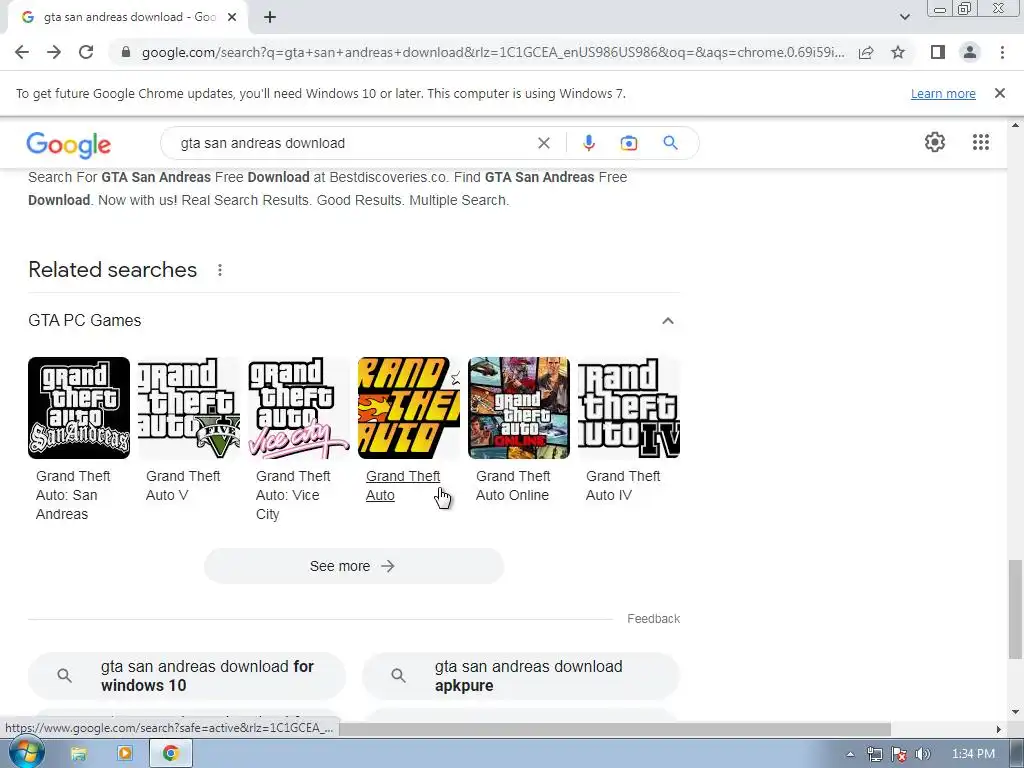This screenshot has width=1024, height=768.
Task: Send Feedback on related searches
Action: click(x=653, y=618)
